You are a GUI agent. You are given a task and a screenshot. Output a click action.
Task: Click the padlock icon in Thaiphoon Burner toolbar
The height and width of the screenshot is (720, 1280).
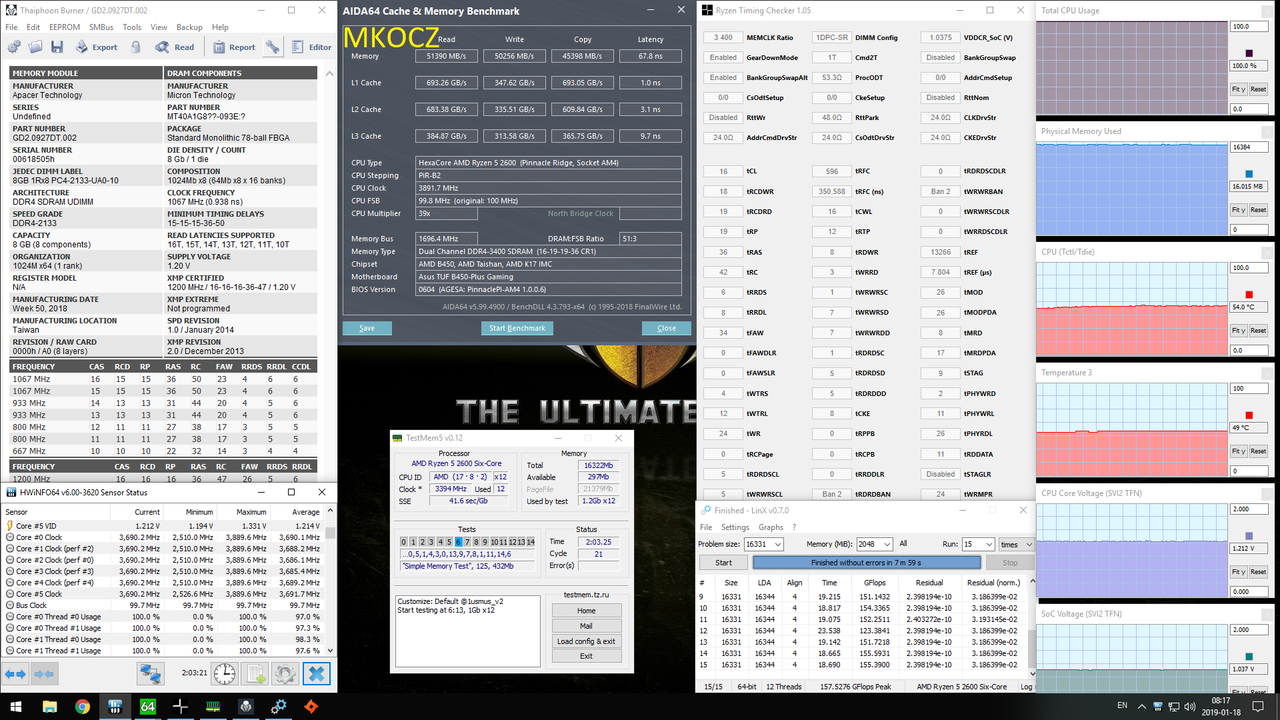point(136,47)
